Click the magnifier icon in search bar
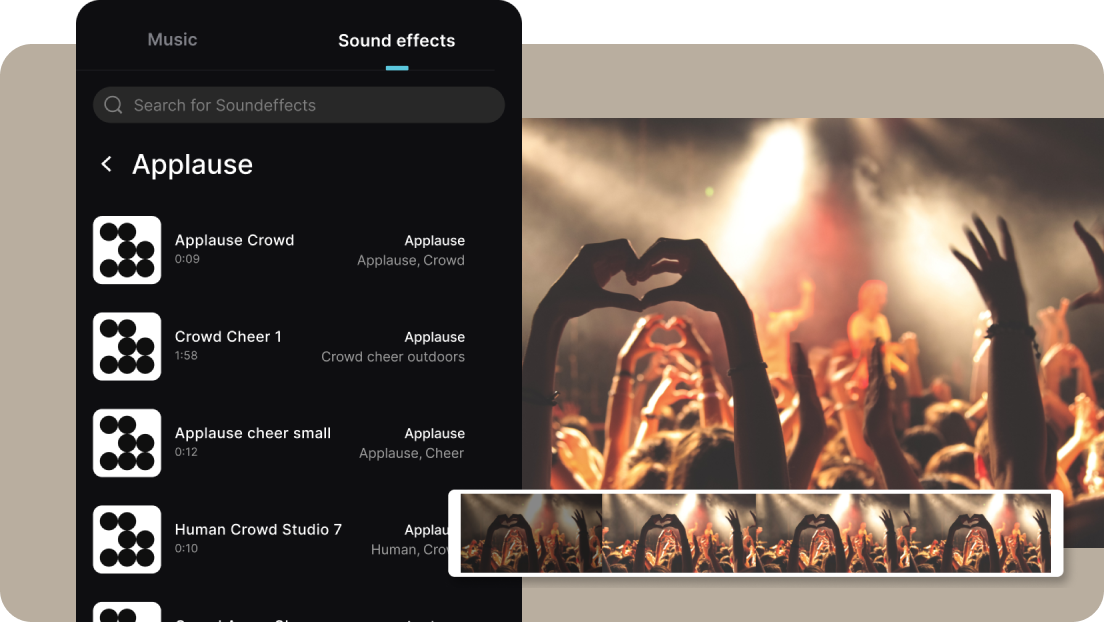1104x622 pixels. (x=113, y=105)
